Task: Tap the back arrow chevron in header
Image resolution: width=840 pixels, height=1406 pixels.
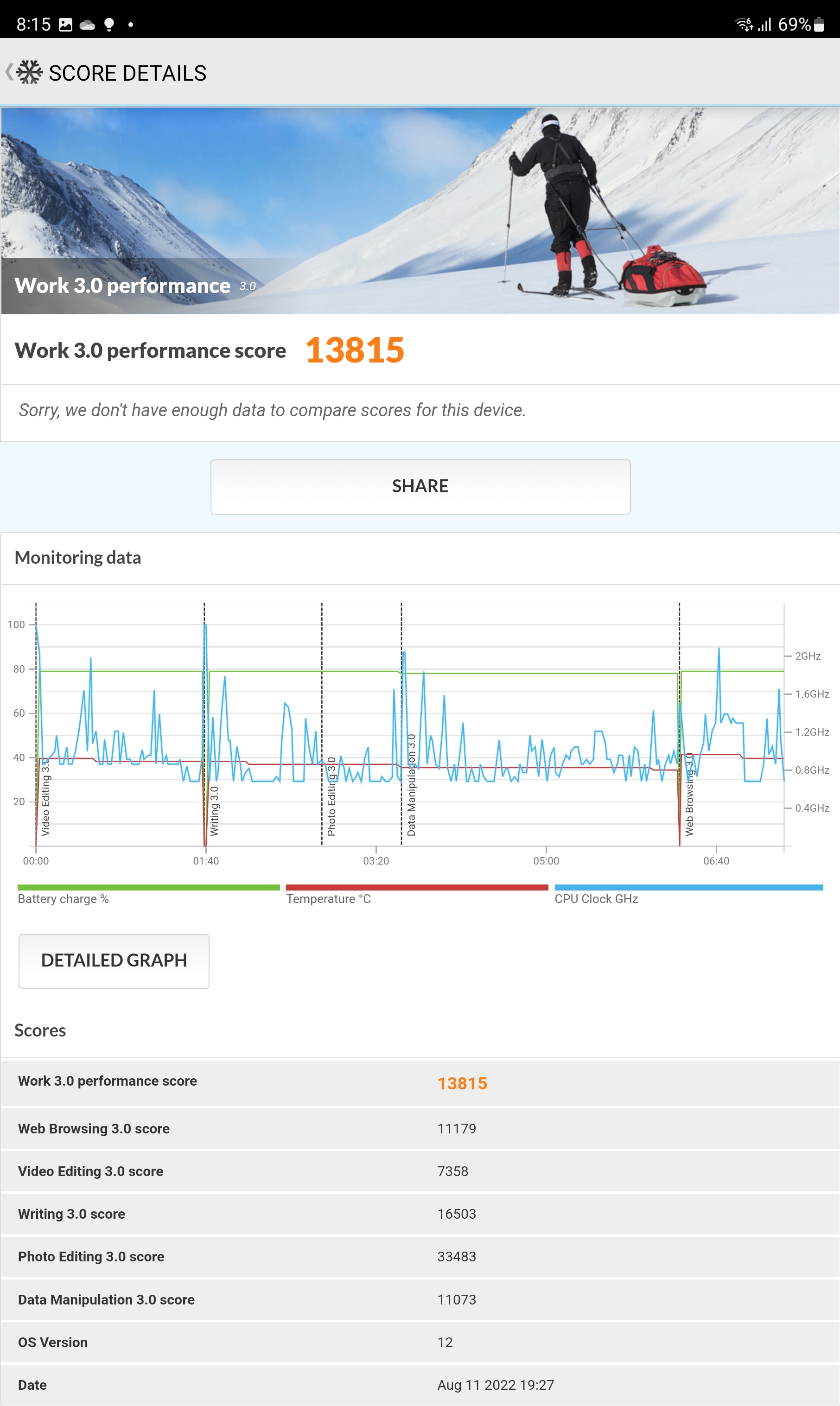Action: 8,72
